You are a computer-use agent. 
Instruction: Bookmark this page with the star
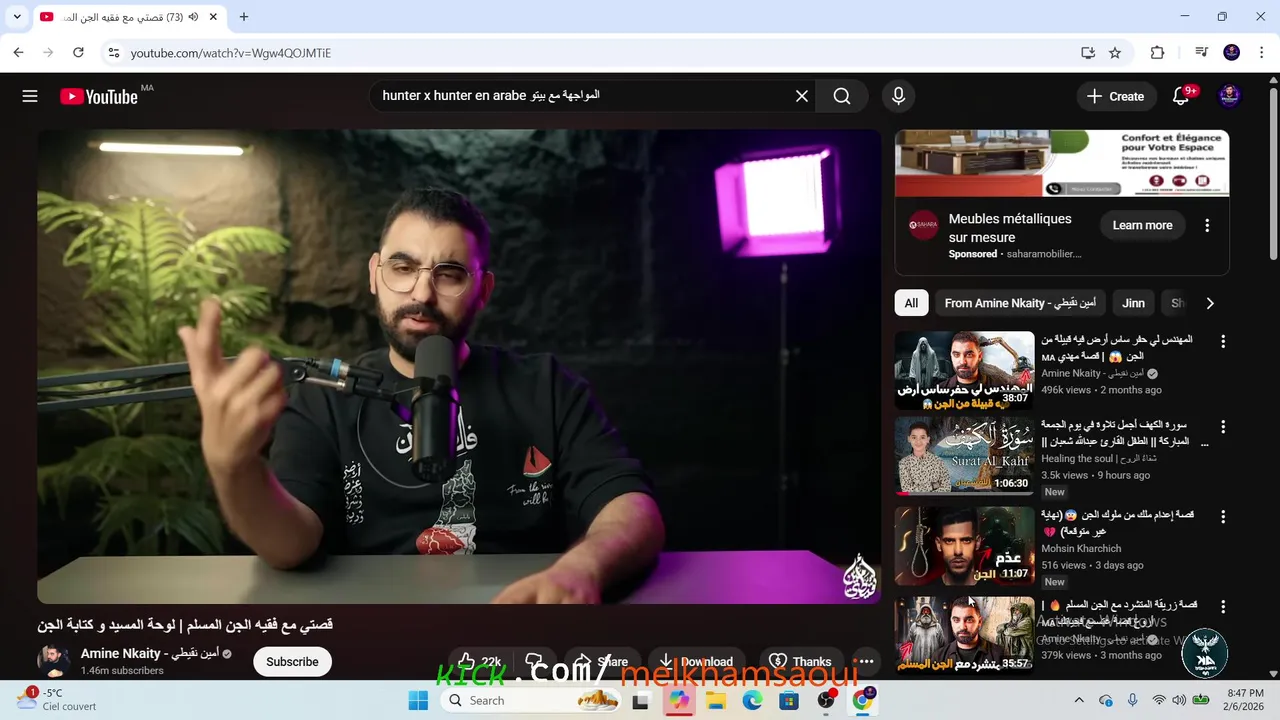pyautogui.click(x=1115, y=52)
